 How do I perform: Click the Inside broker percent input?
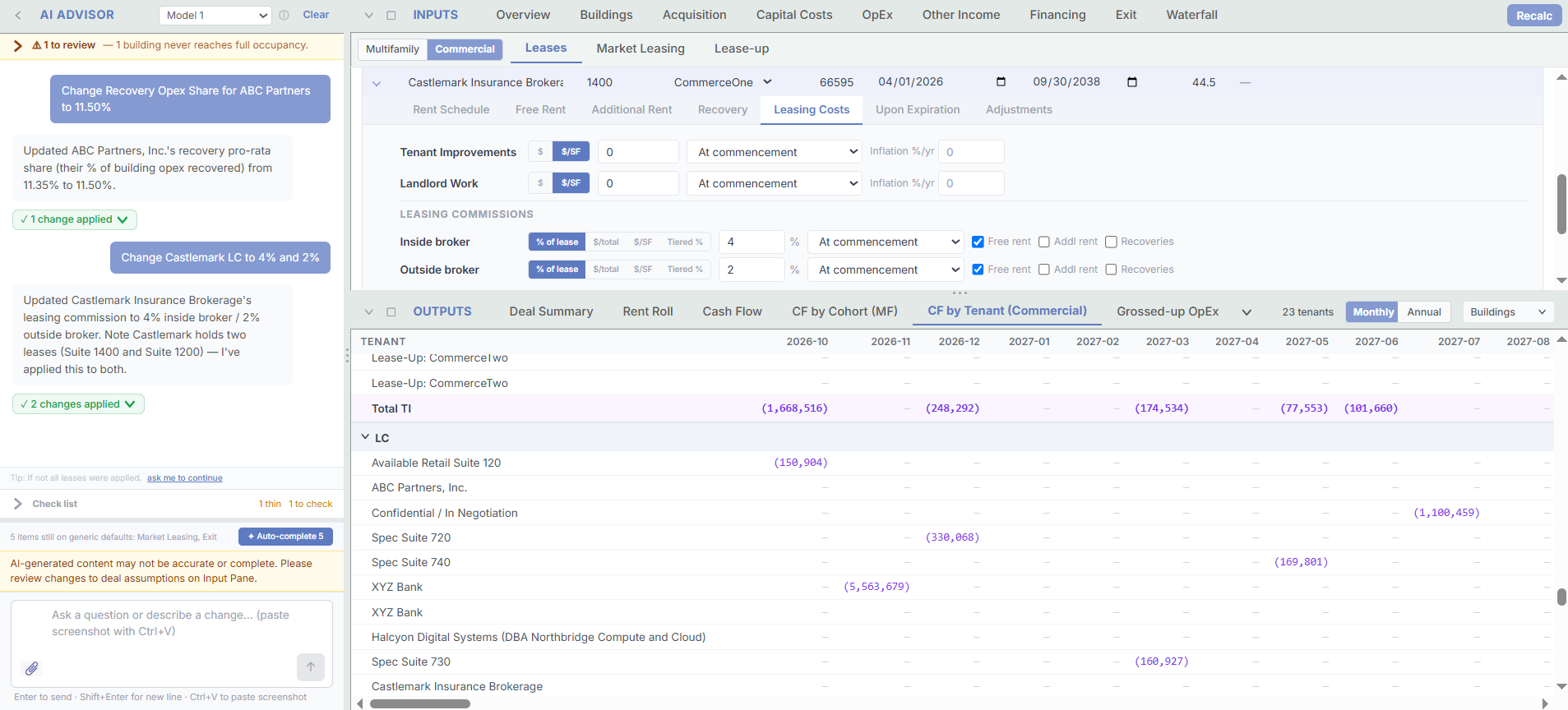point(752,242)
